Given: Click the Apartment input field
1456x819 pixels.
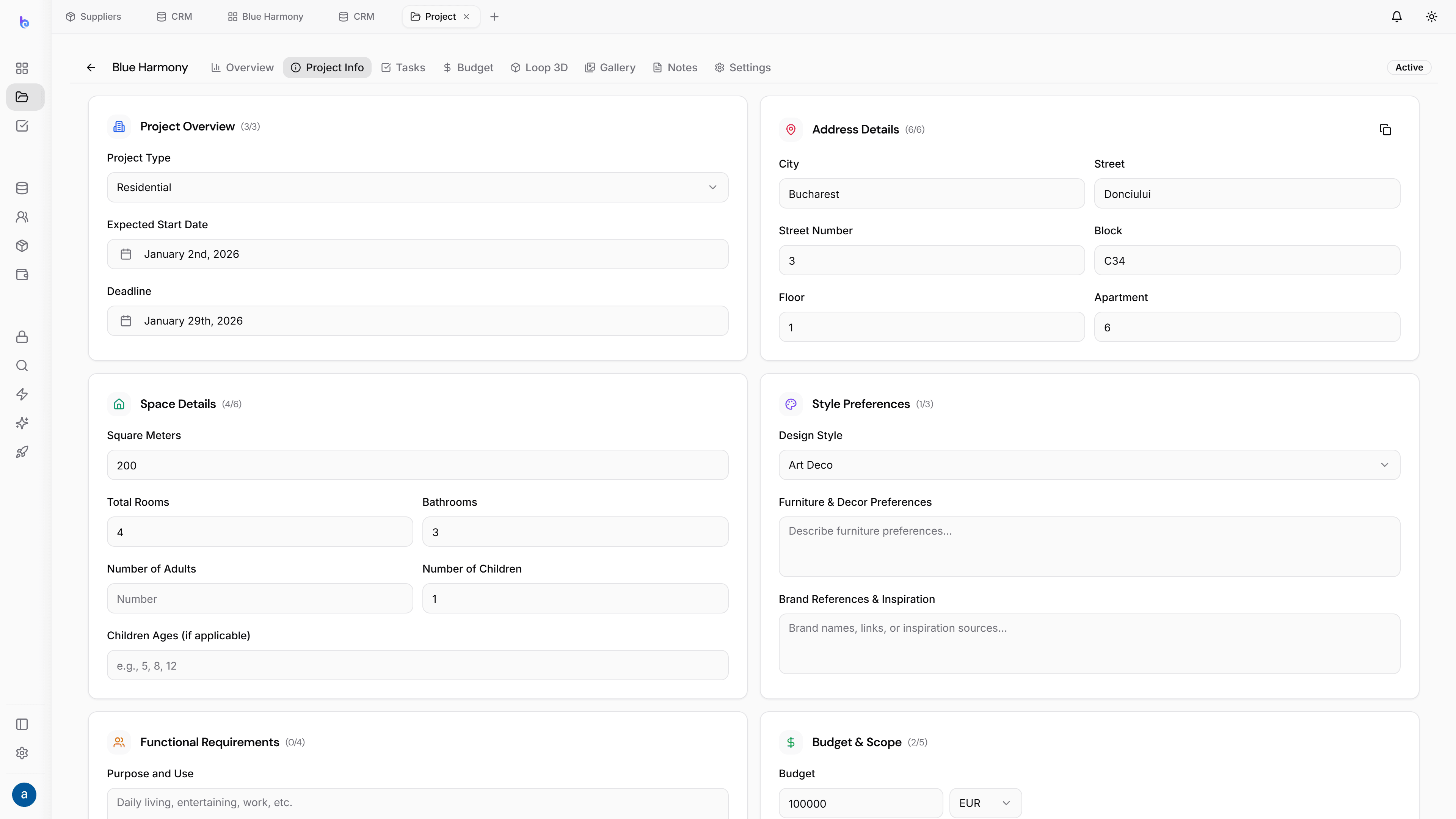Looking at the screenshot, I should pos(1247,327).
